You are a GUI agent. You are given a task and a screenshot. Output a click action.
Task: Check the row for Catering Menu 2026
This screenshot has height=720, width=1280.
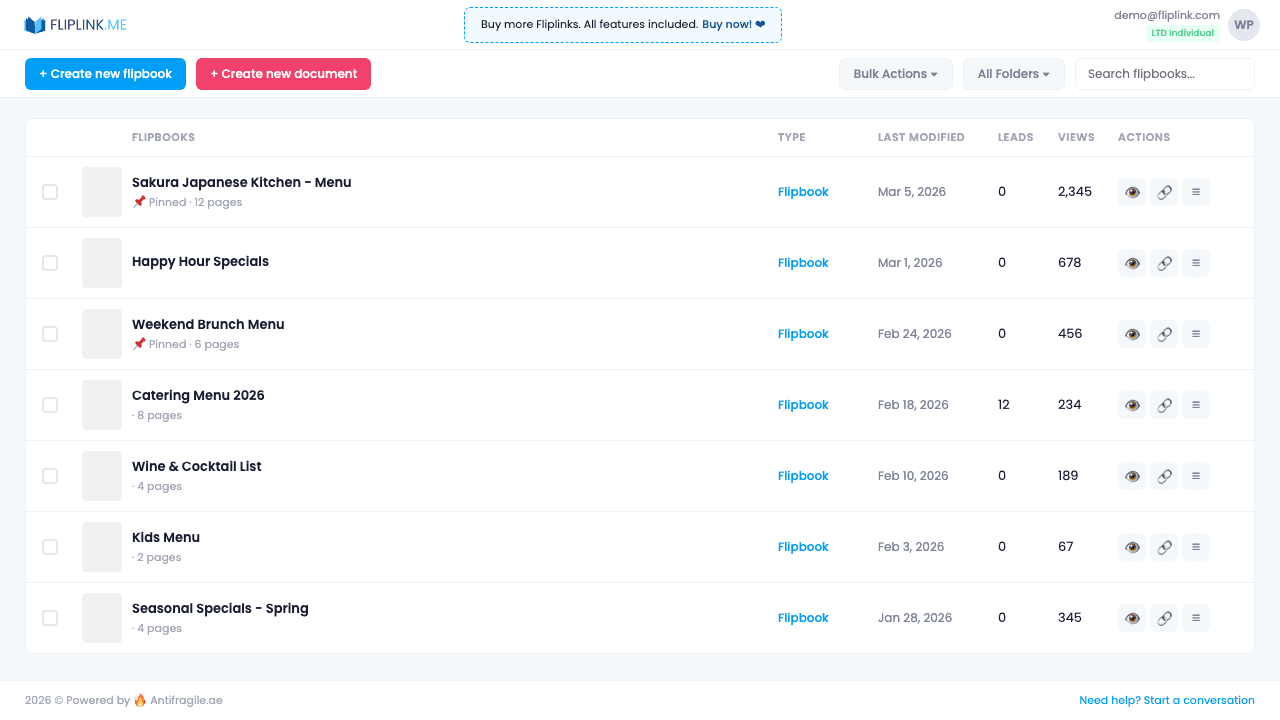click(50, 405)
